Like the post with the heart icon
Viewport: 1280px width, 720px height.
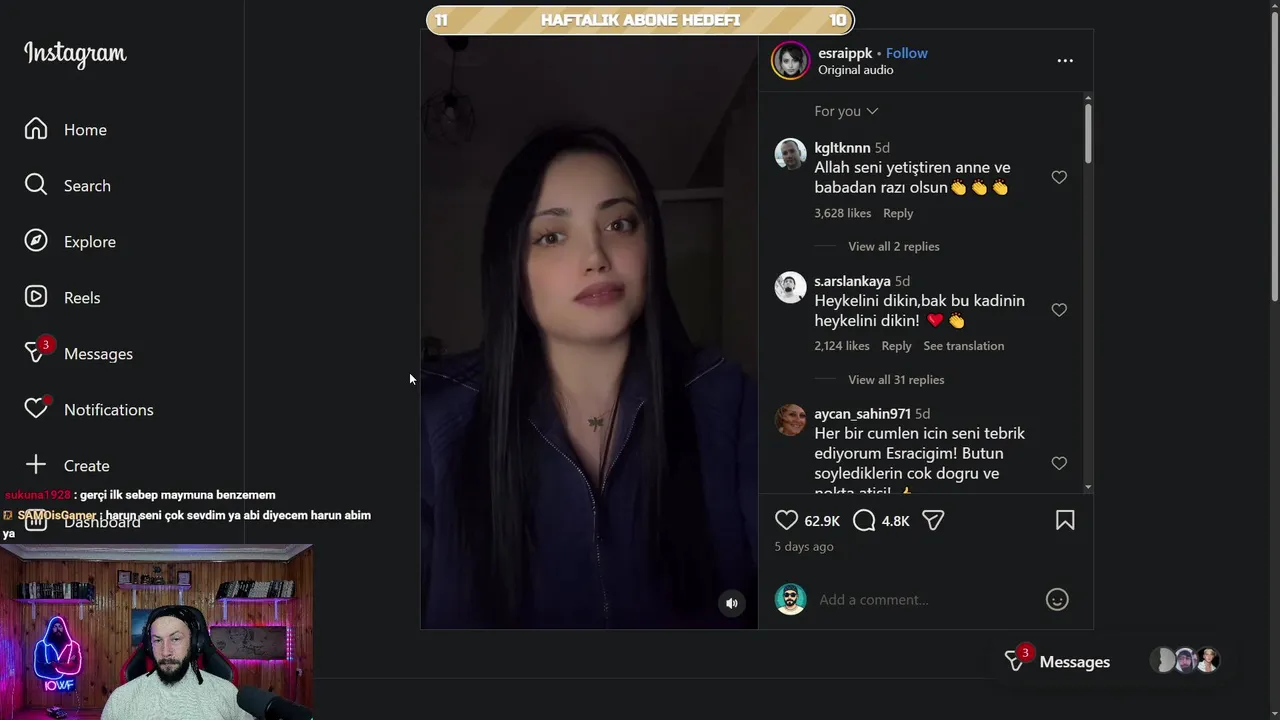[x=787, y=520]
